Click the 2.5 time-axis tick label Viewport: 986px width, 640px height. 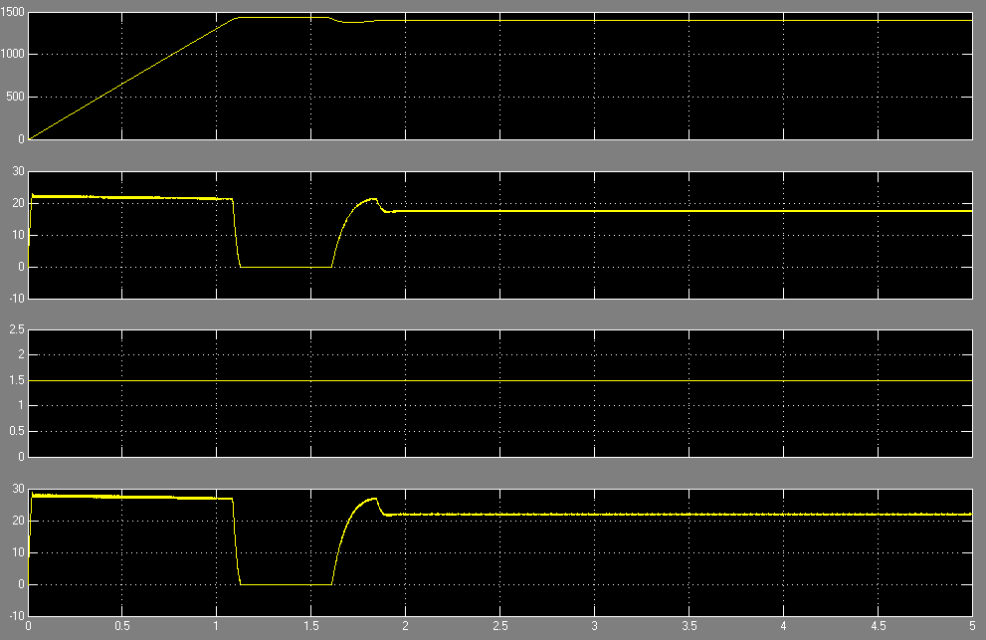click(500, 626)
